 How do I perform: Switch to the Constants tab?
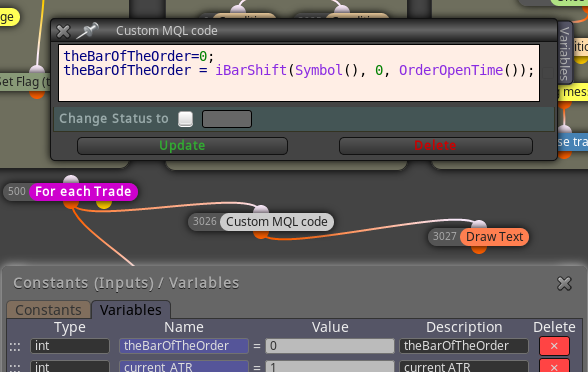pos(48,310)
